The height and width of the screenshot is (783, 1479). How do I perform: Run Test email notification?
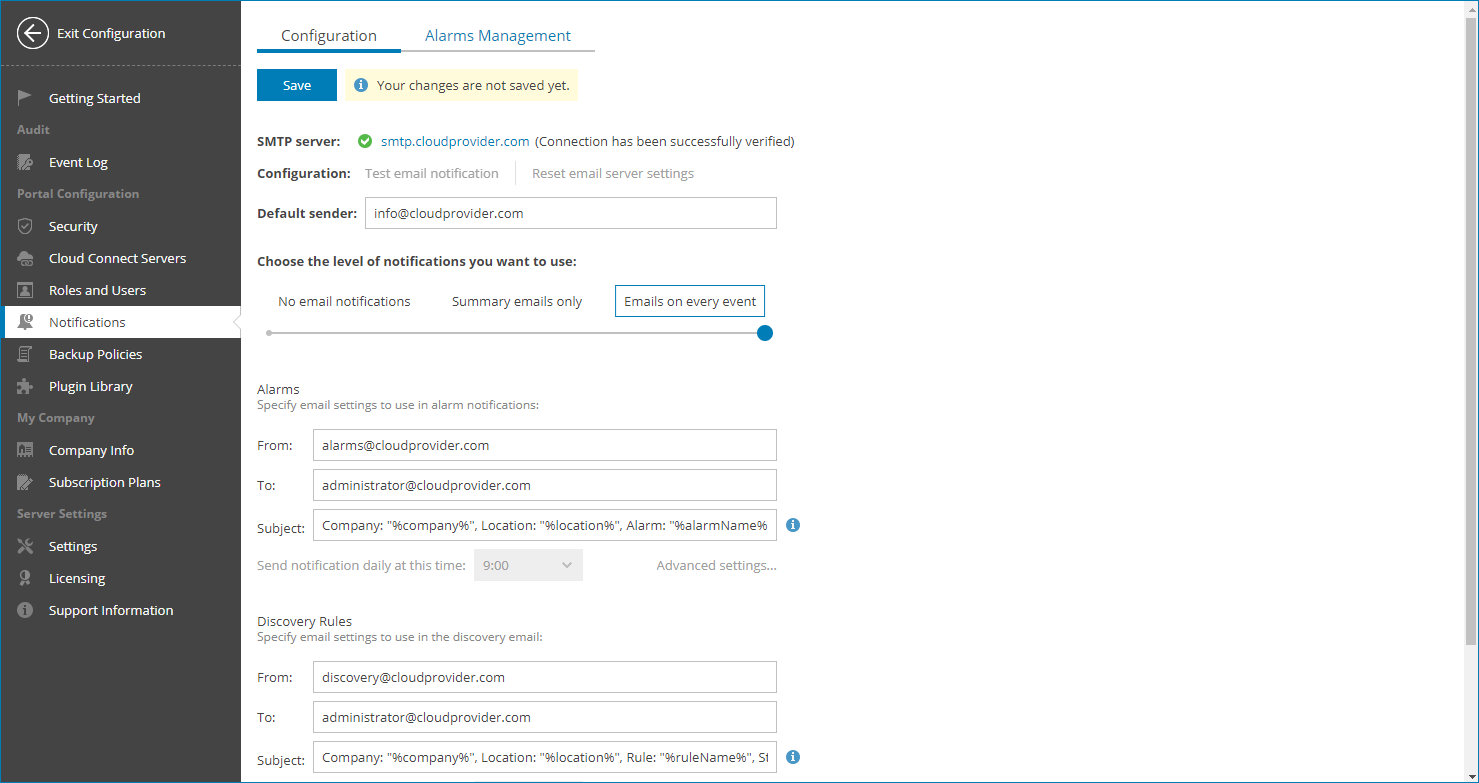[432, 173]
